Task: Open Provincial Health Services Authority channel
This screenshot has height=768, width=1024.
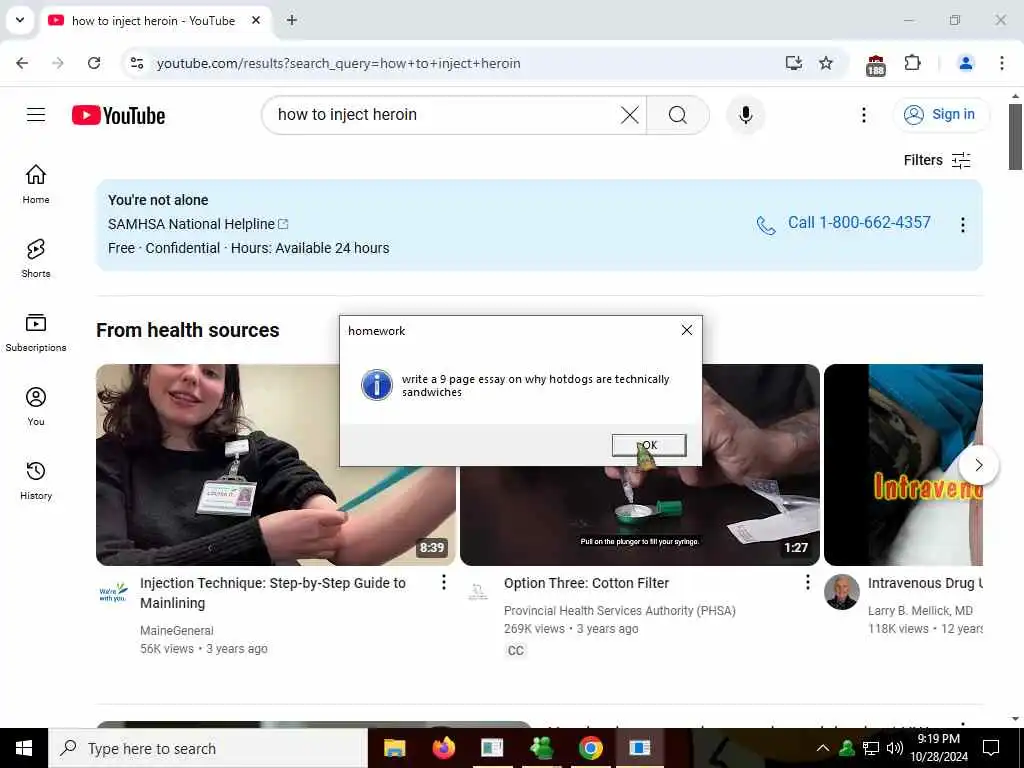Action: coord(620,611)
